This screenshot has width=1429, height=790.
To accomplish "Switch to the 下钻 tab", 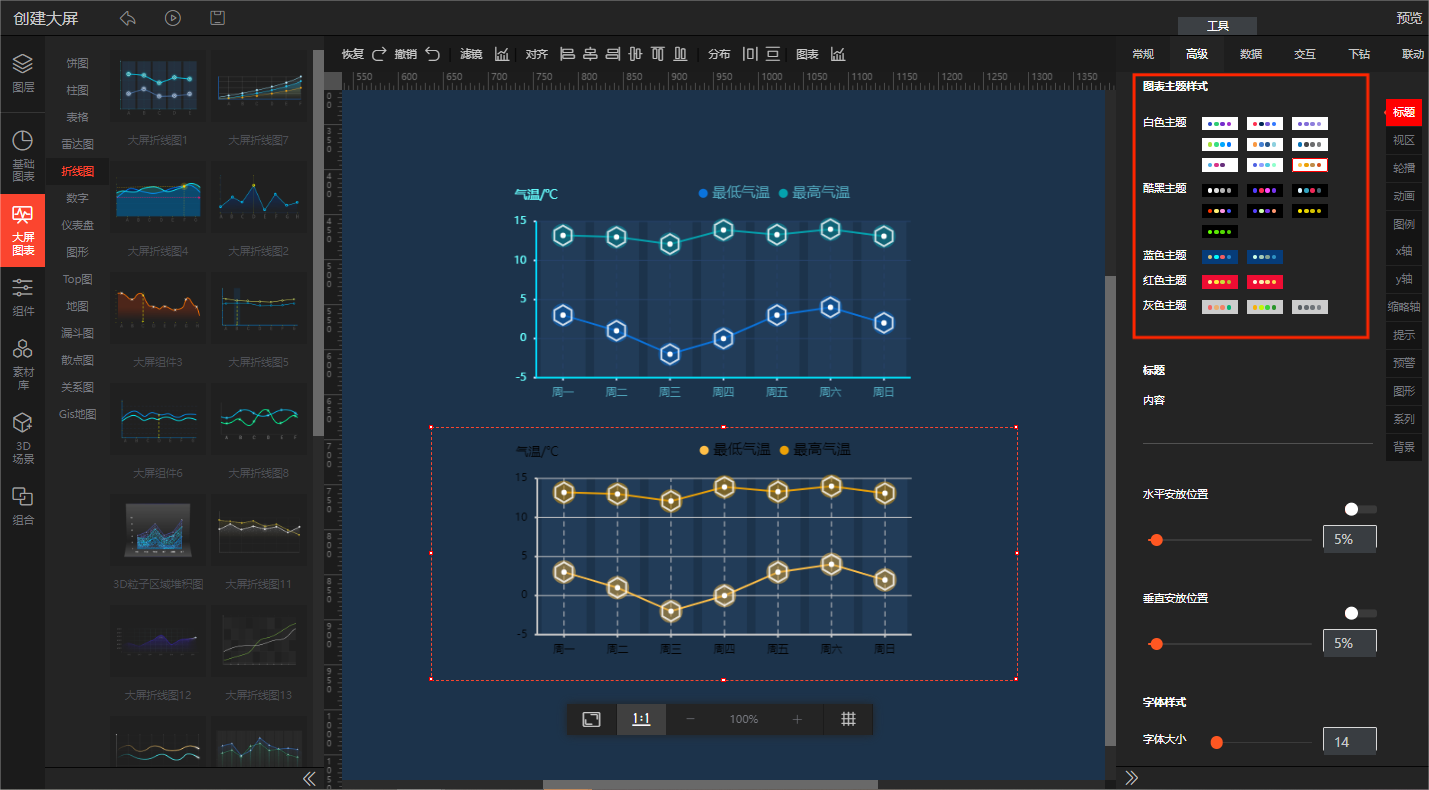I will pos(1359,54).
